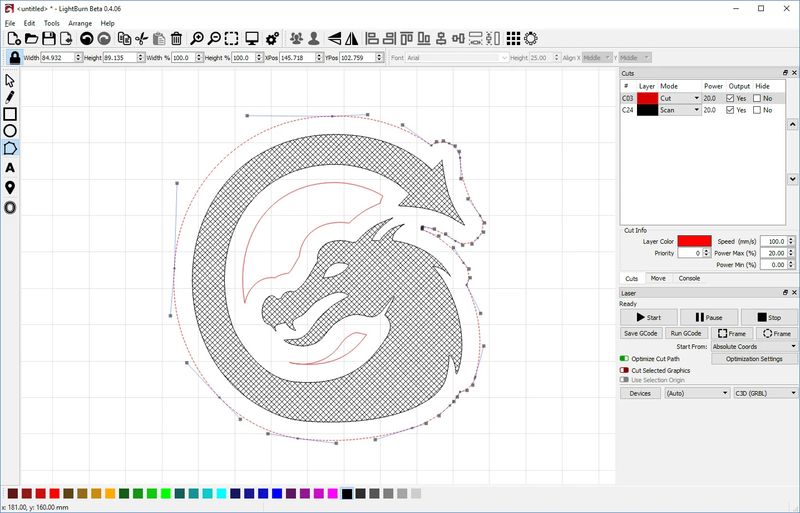Expand the Start From Absolute Coords dropdown
800x513 pixels.
point(754,346)
